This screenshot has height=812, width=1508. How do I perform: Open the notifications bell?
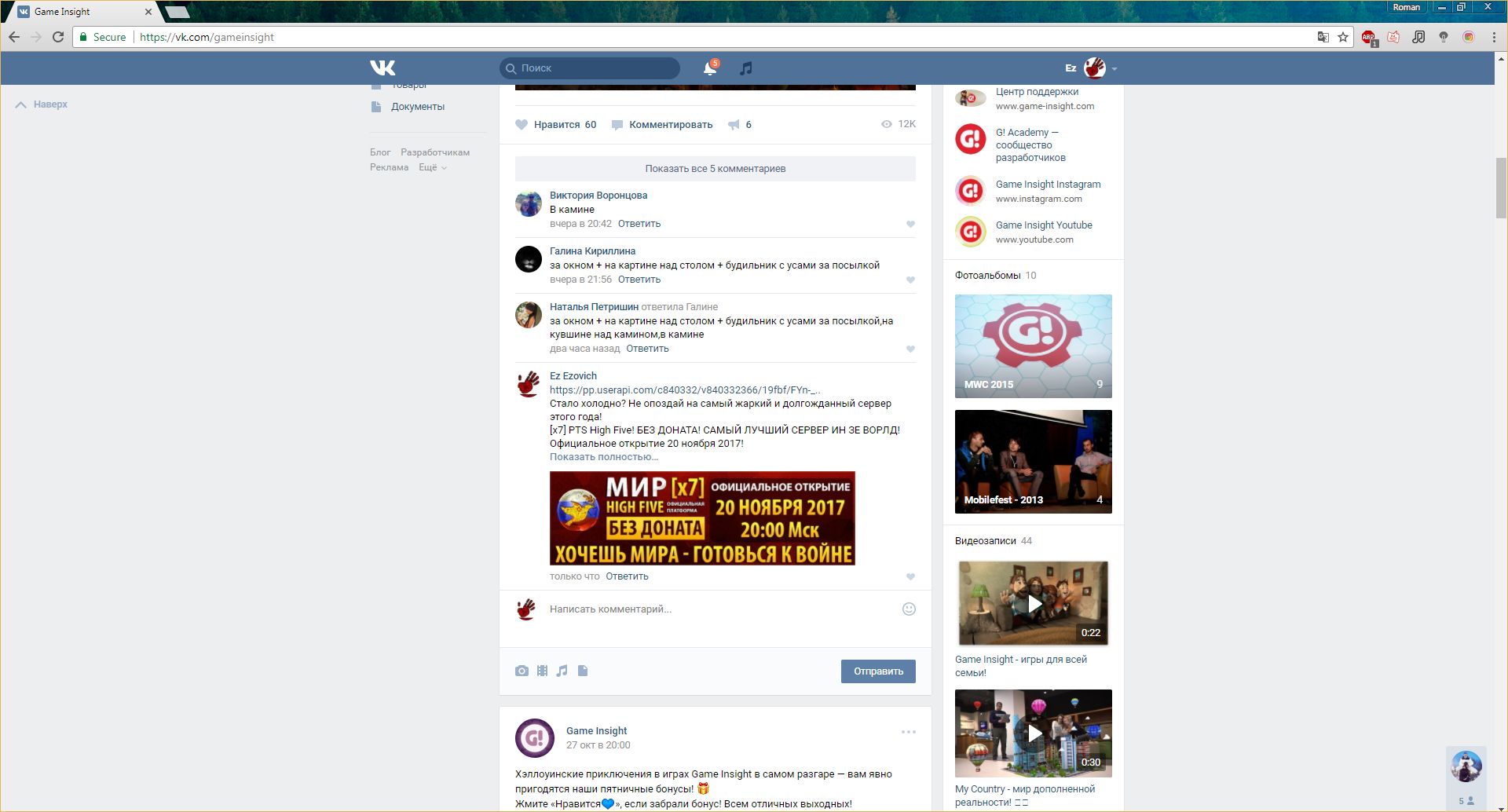click(x=709, y=68)
